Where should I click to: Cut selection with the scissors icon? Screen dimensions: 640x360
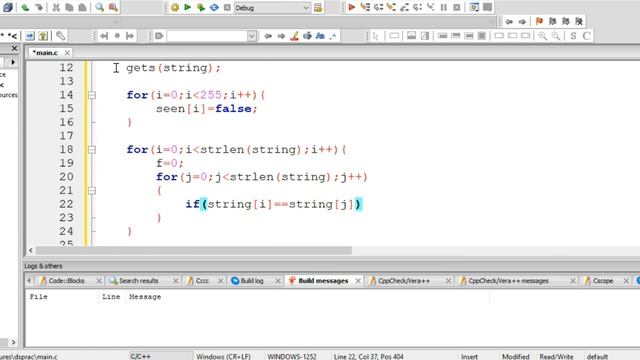click(56, 7)
